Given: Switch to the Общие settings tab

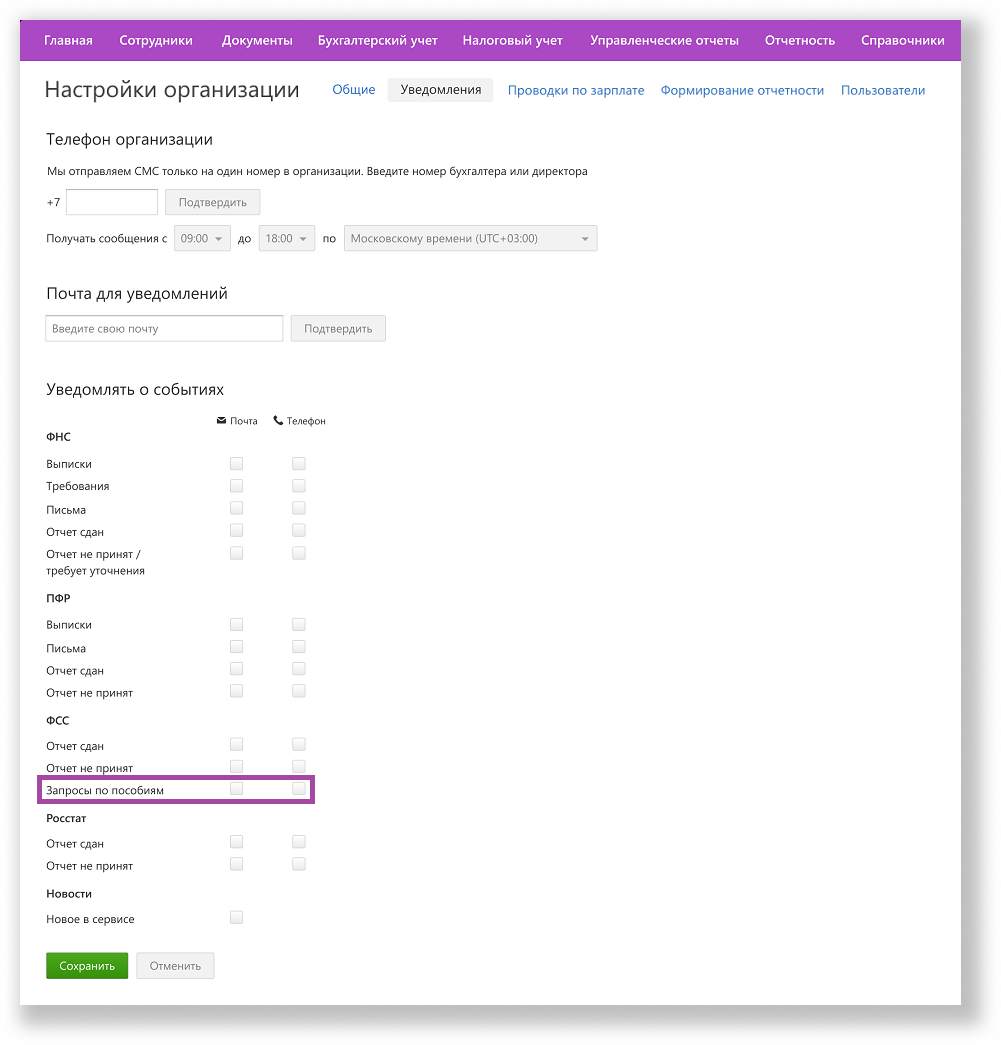Looking at the screenshot, I should pos(354,90).
